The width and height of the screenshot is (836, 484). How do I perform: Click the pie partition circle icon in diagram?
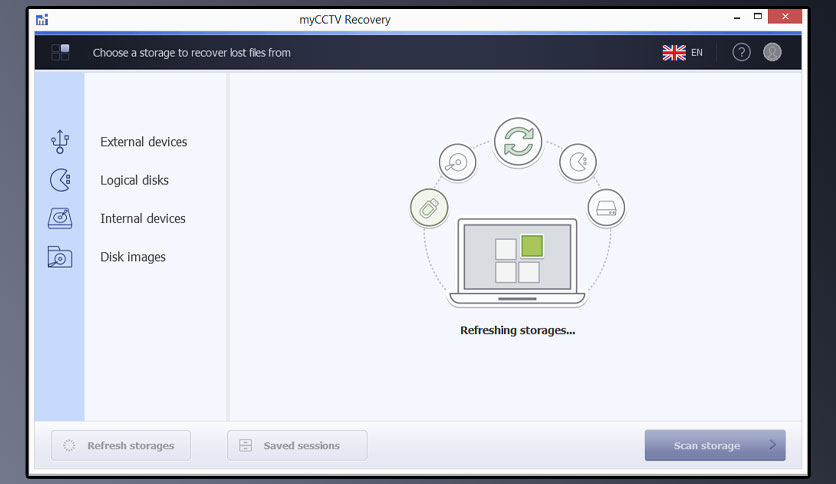point(578,162)
